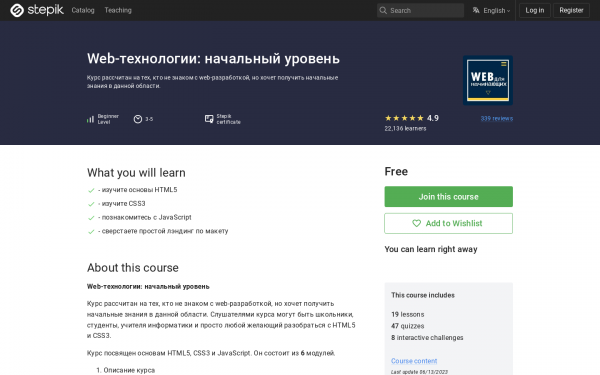Click the изучите основы HTML5 item
Image resolution: width=600 pixels, height=375 pixels.
[138, 190]
